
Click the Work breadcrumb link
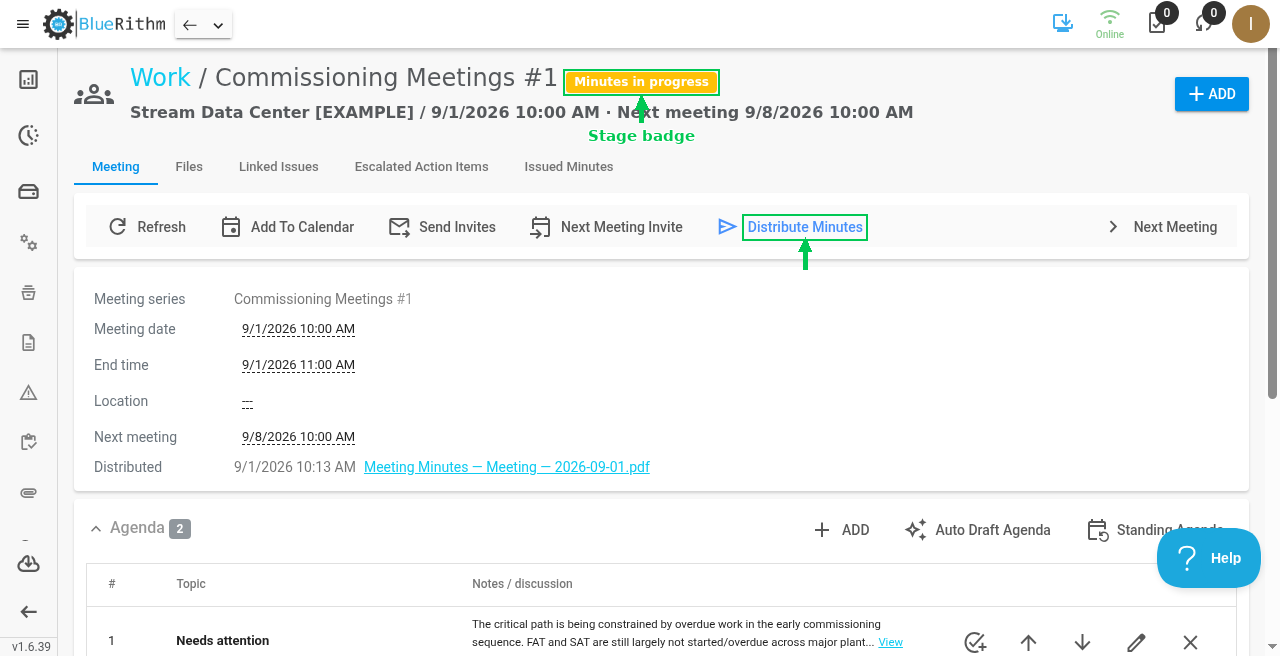pos(160,77)
